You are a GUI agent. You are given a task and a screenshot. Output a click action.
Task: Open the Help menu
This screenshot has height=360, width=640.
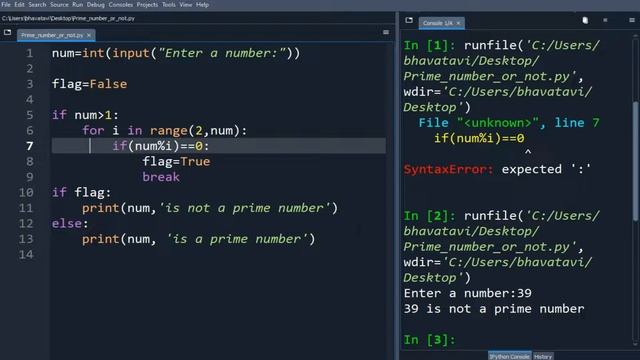202,4
